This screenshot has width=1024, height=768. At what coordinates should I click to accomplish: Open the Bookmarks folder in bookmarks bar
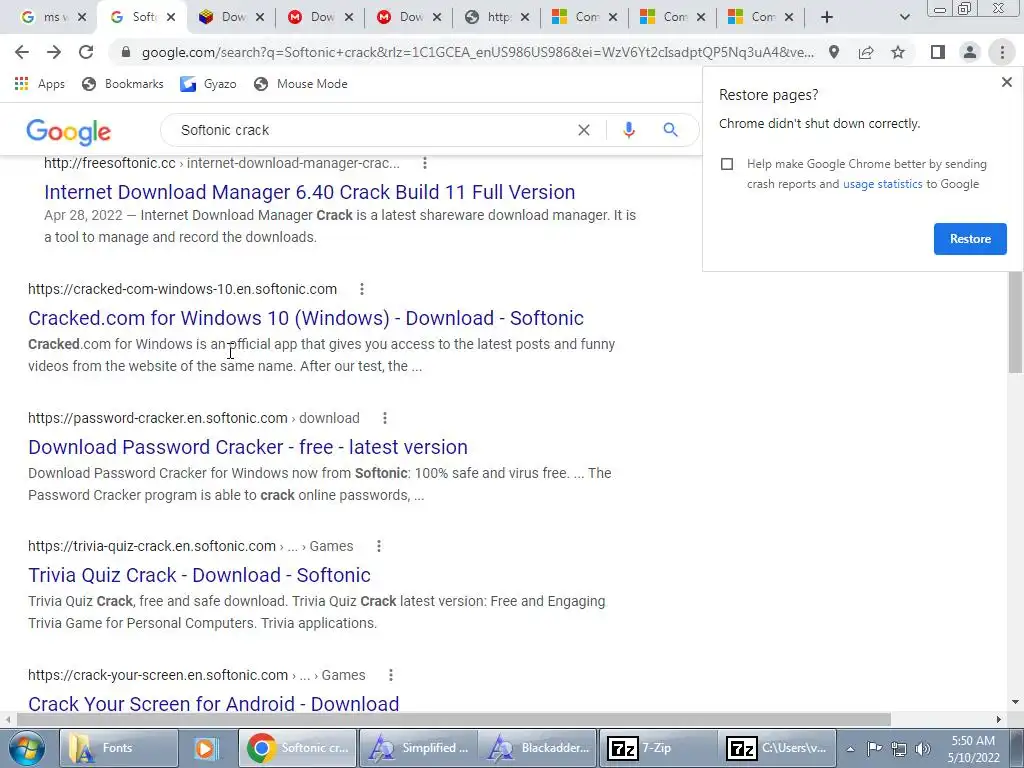123,84
